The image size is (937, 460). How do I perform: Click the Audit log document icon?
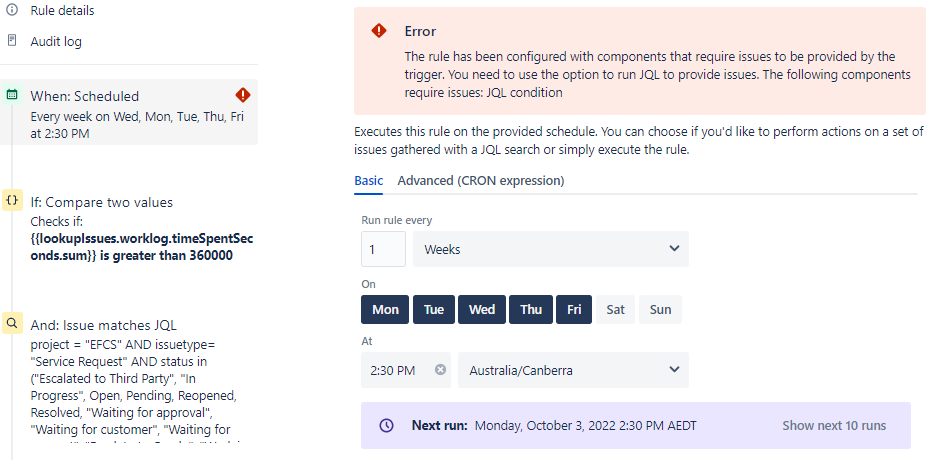pyautogui.click(x=12, y=41)
